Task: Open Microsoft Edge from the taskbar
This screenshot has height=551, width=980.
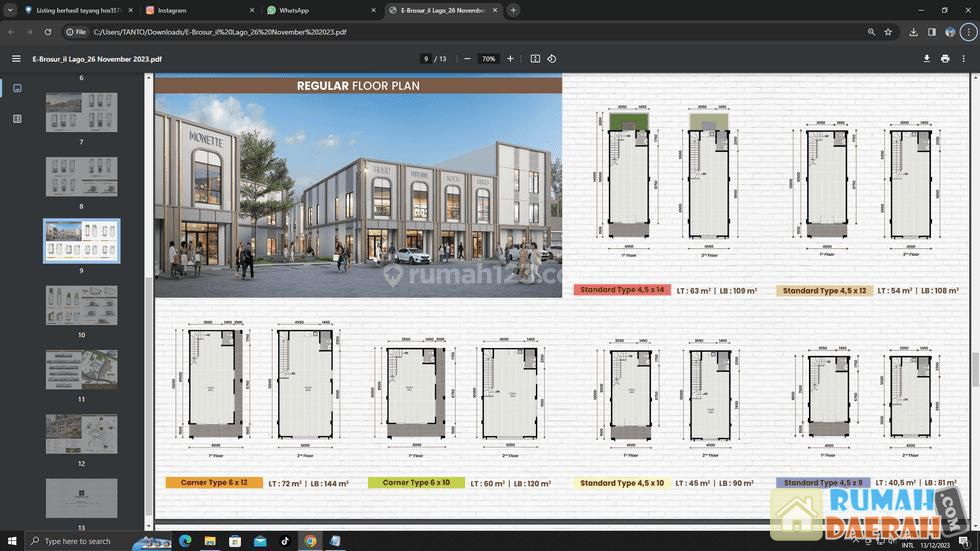Action: [x=185, y=541]
